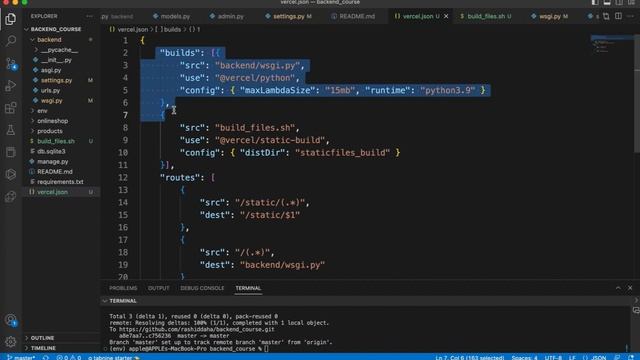Screen dimensions: 640x360
Task: Open the Search view in activity bar
Action: point(11,40)
